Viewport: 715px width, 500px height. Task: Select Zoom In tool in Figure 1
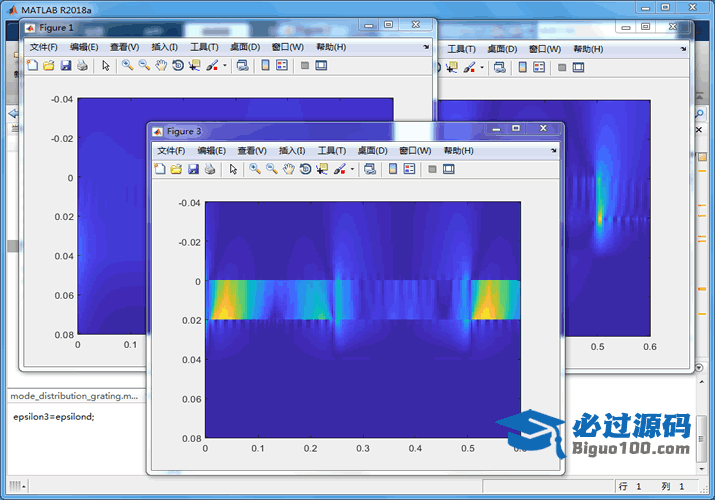[127, 66]
